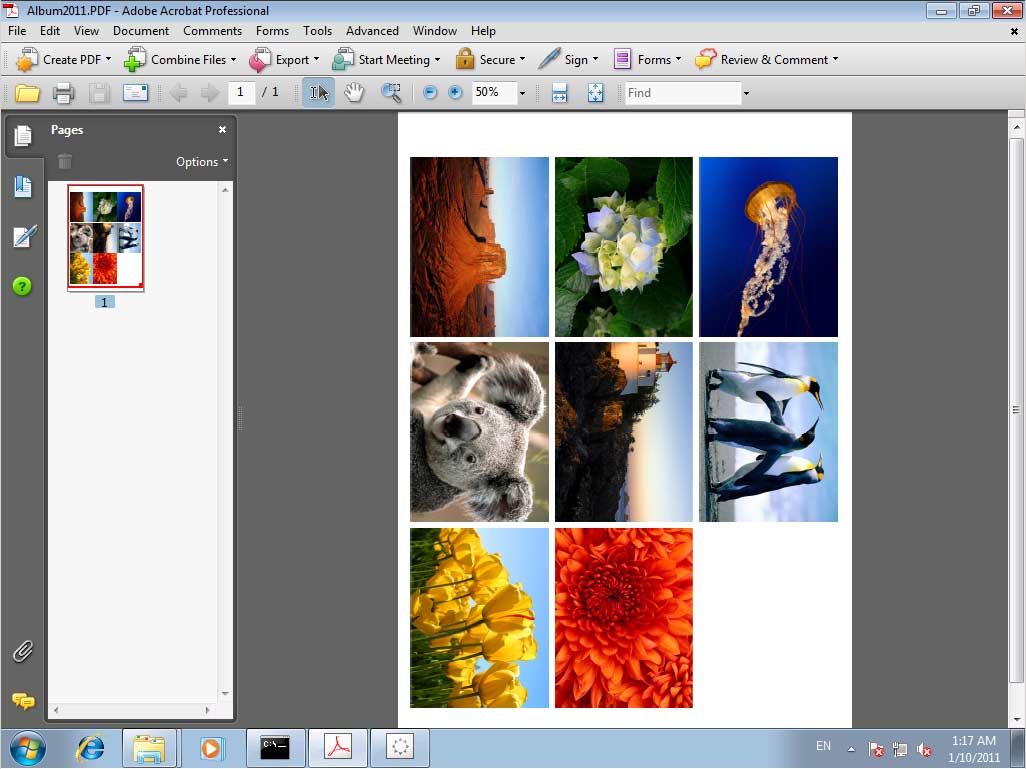Activate the Marquee Zoom tool
Image resolution: width=1026 pixels, height=769 pixels.
coord(391,92)
